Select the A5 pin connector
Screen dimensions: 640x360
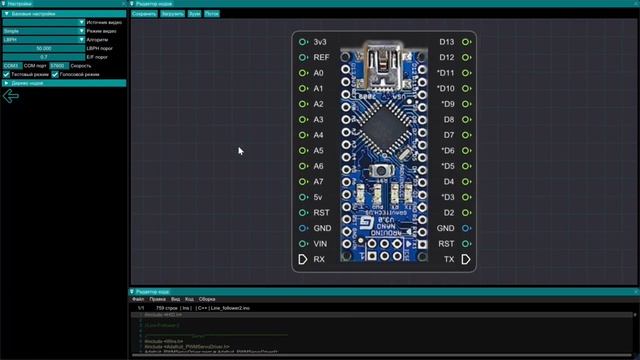(x=303, y=151)
